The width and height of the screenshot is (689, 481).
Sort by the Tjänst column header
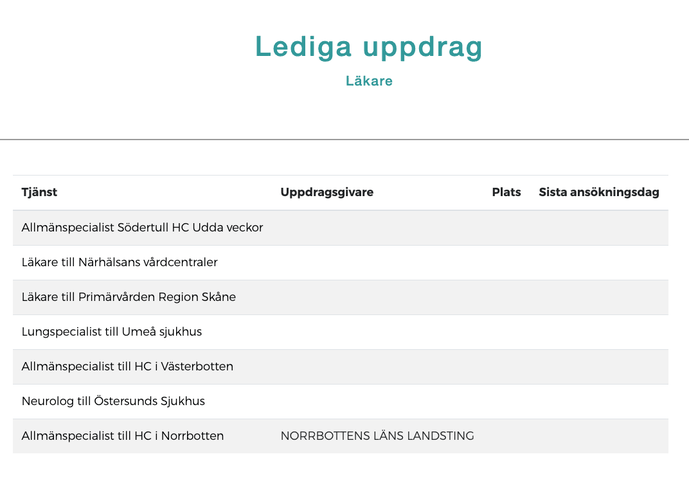[x=39, y=192]
